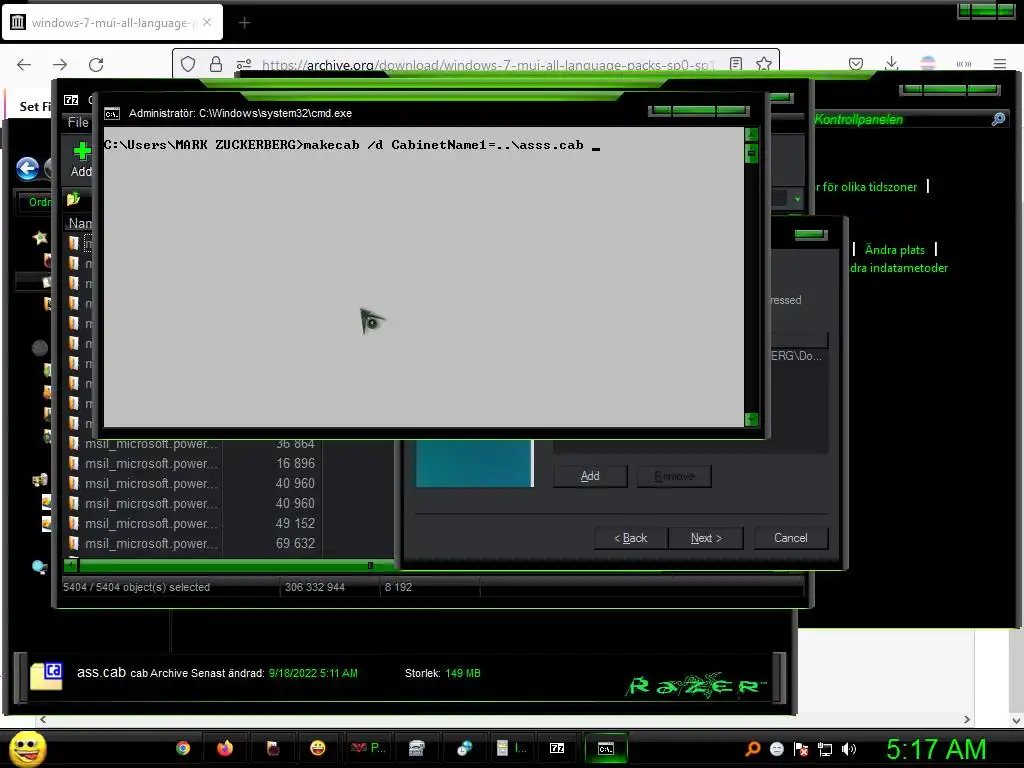Viewport: 1024px width, 768px height.
Task: Click the Firefox back arrow
Action: point(24,64)
